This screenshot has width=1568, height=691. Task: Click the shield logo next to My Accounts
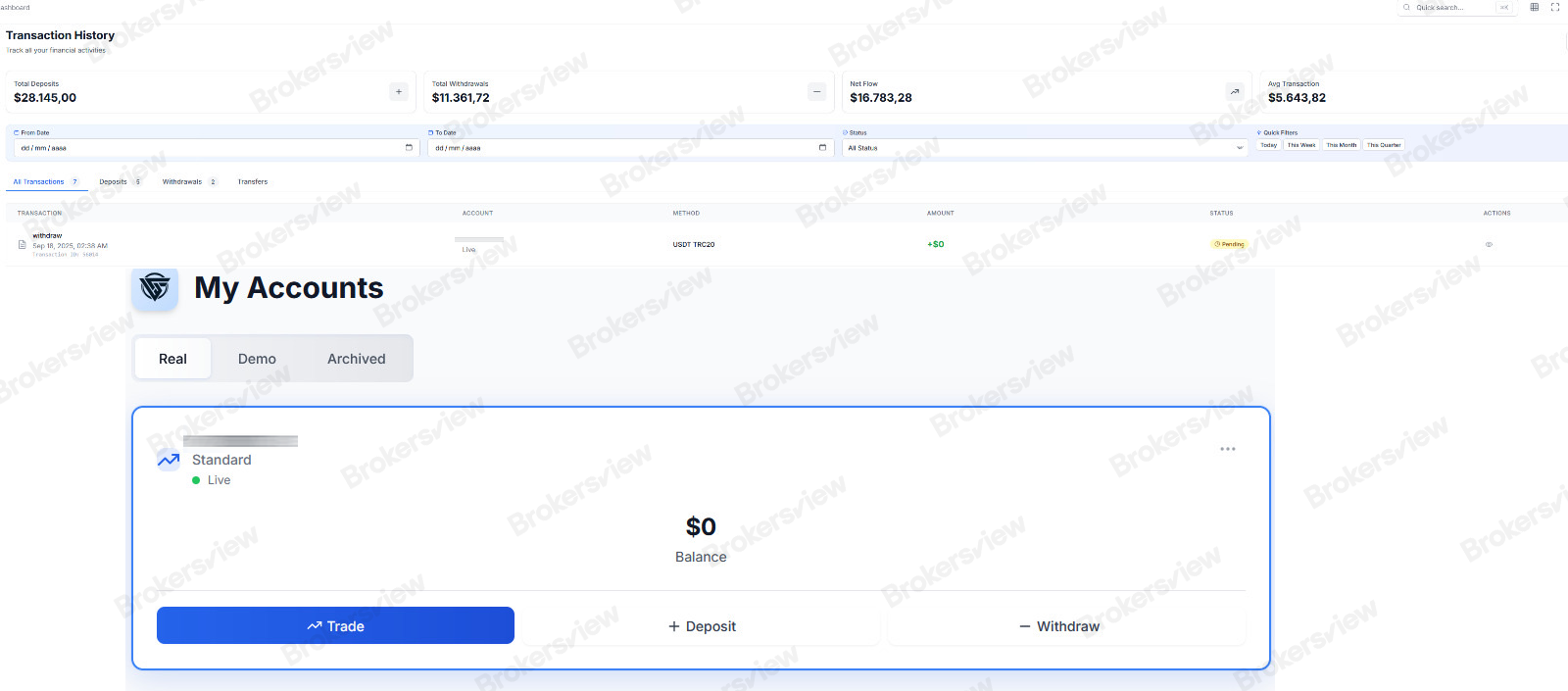click(155, 288)
